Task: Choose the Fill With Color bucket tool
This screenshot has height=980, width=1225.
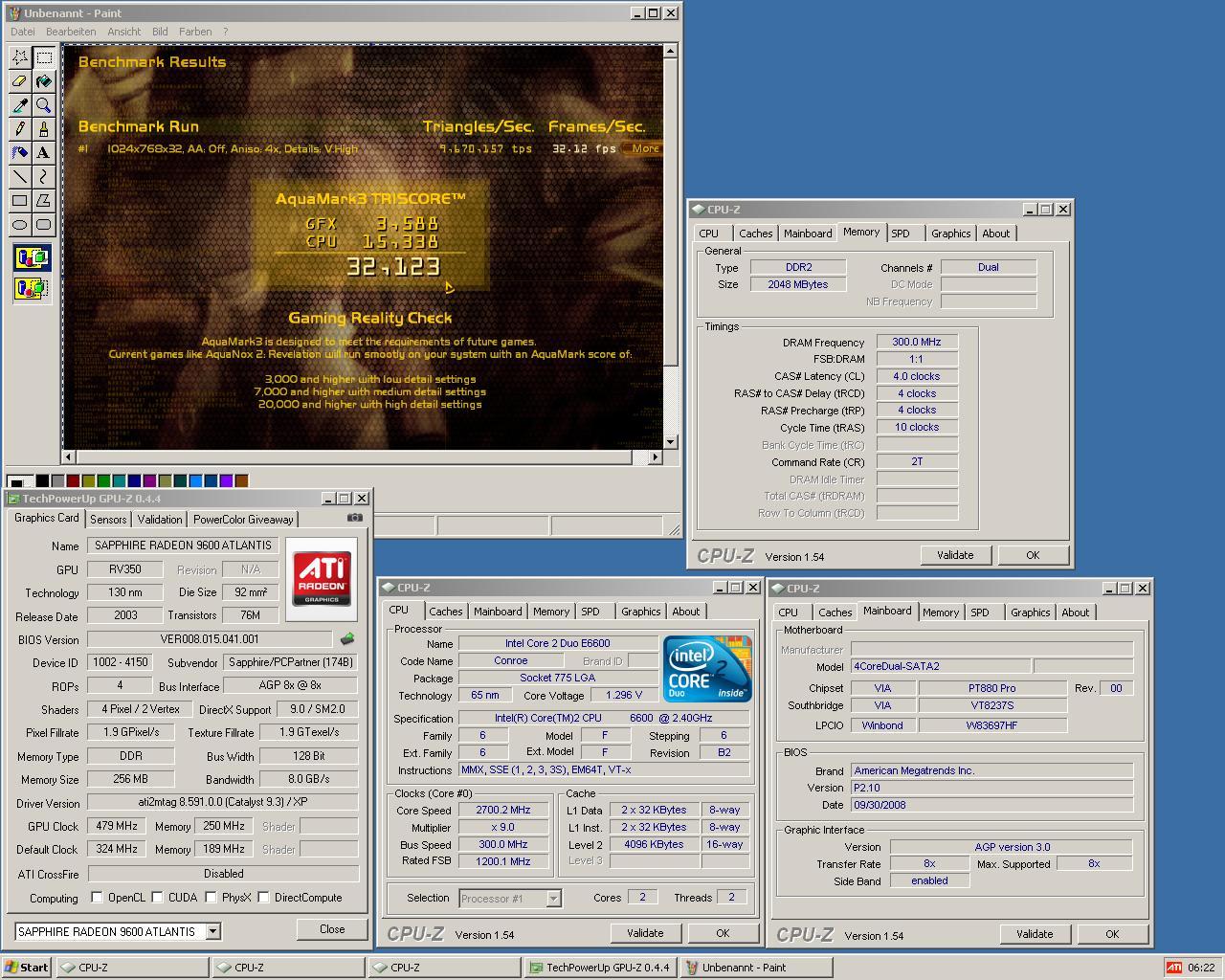Action: click(44, 81)
